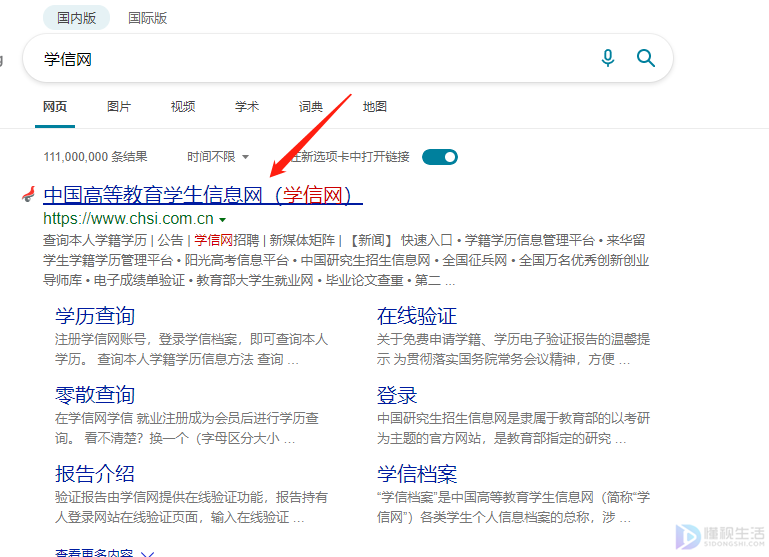Click the https://www.chsi.com.cn URL
Image resolution: width=769 pixels, height=557 pixels.
click(128, 219)
